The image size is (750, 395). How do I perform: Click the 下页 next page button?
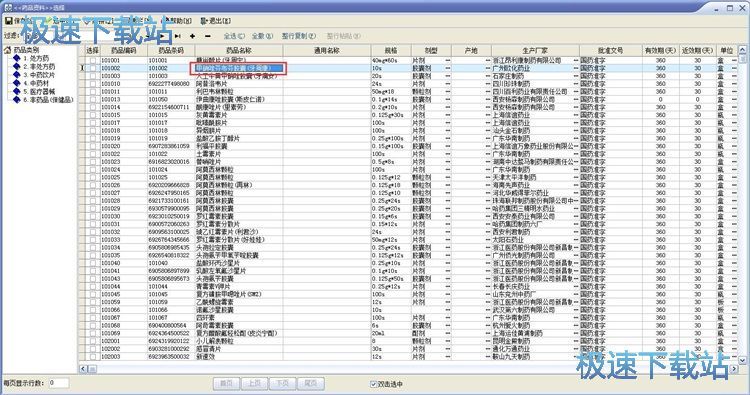click(283, 384)
